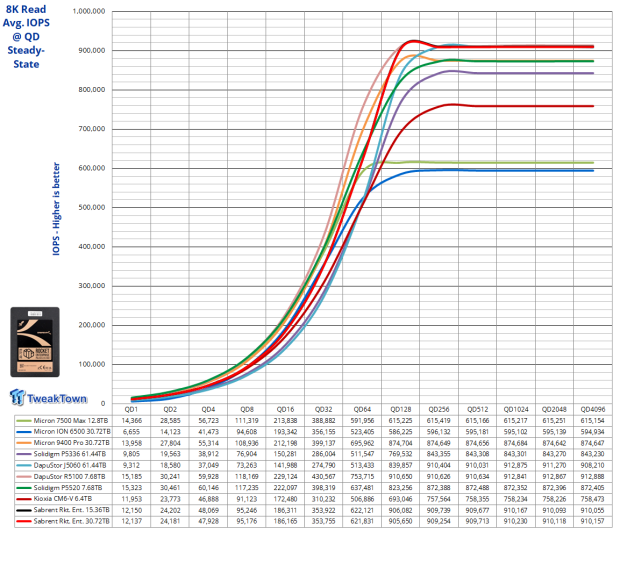
Task: Click the 'IOPS - Higher is better' axis label
Action: click(56, 209)
